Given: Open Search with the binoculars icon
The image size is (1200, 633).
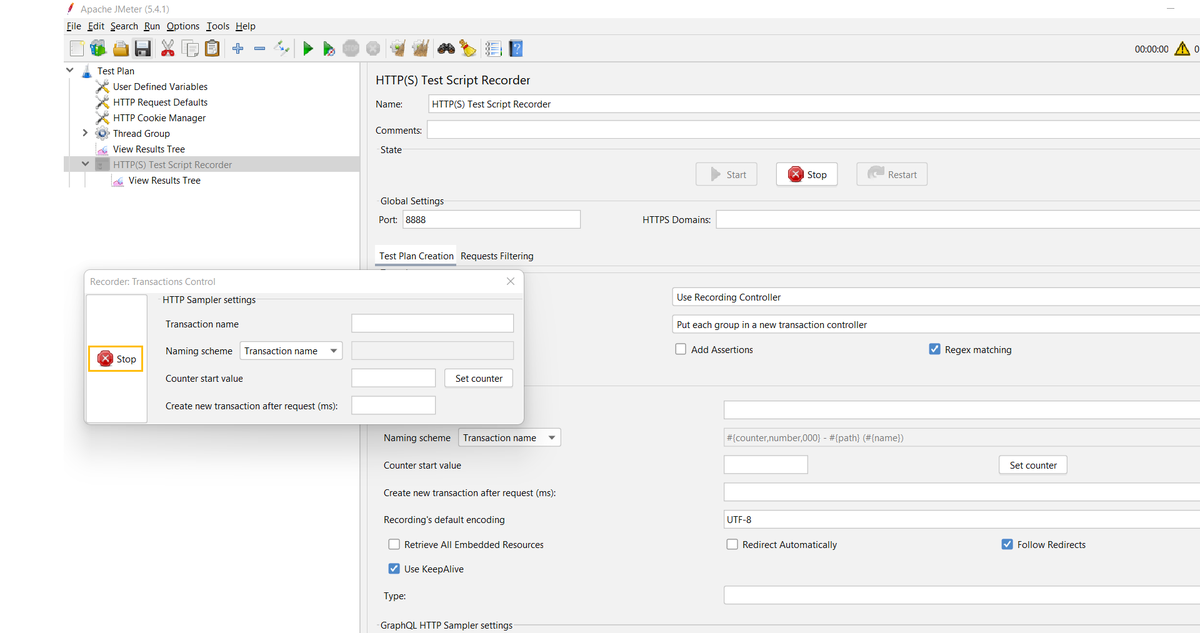Looking at the screenshot, I should pos(446,48).
